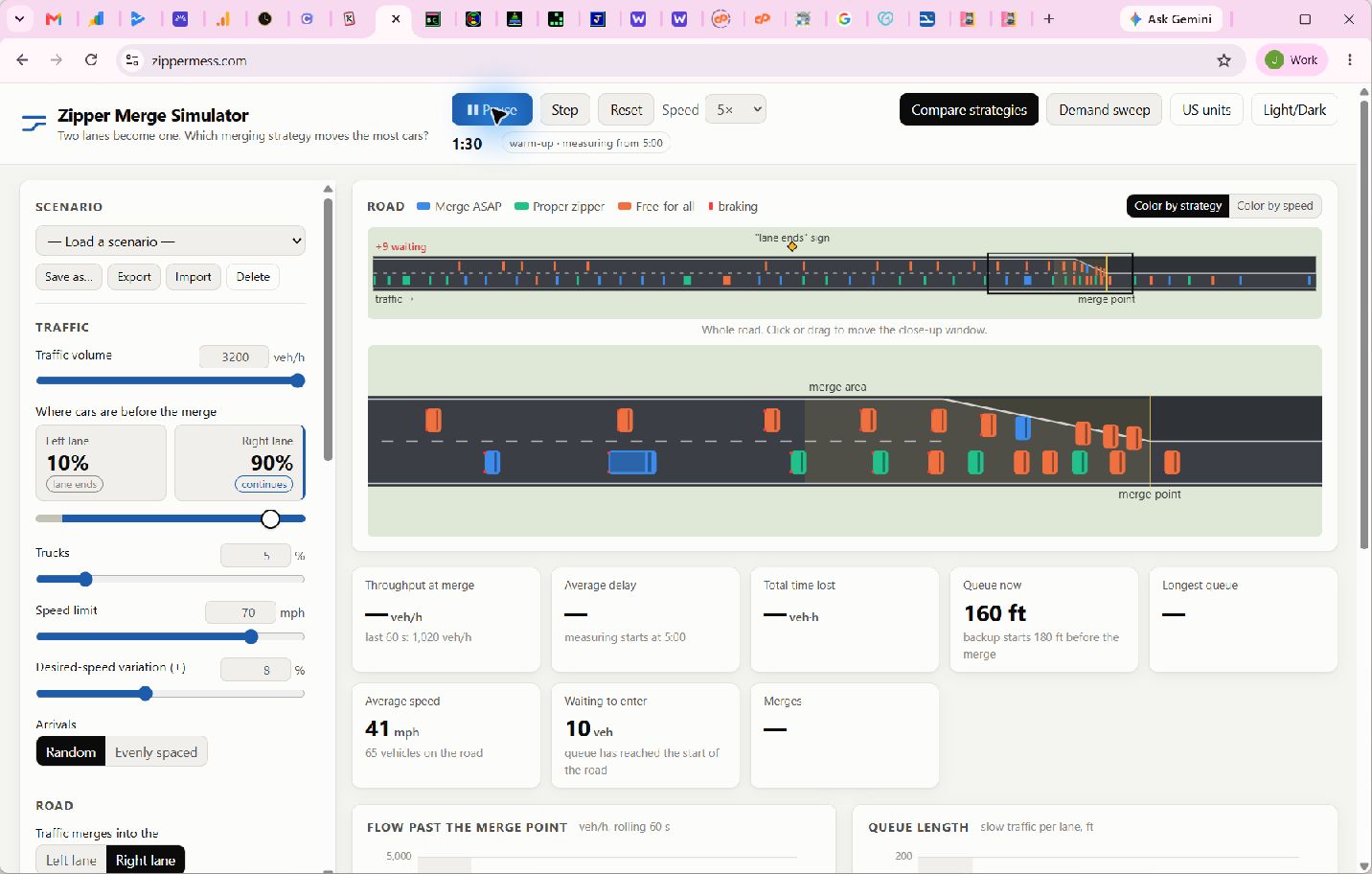Focus the Traffic volume input field
Screen dimensions: 1372x874
(235, 356)
